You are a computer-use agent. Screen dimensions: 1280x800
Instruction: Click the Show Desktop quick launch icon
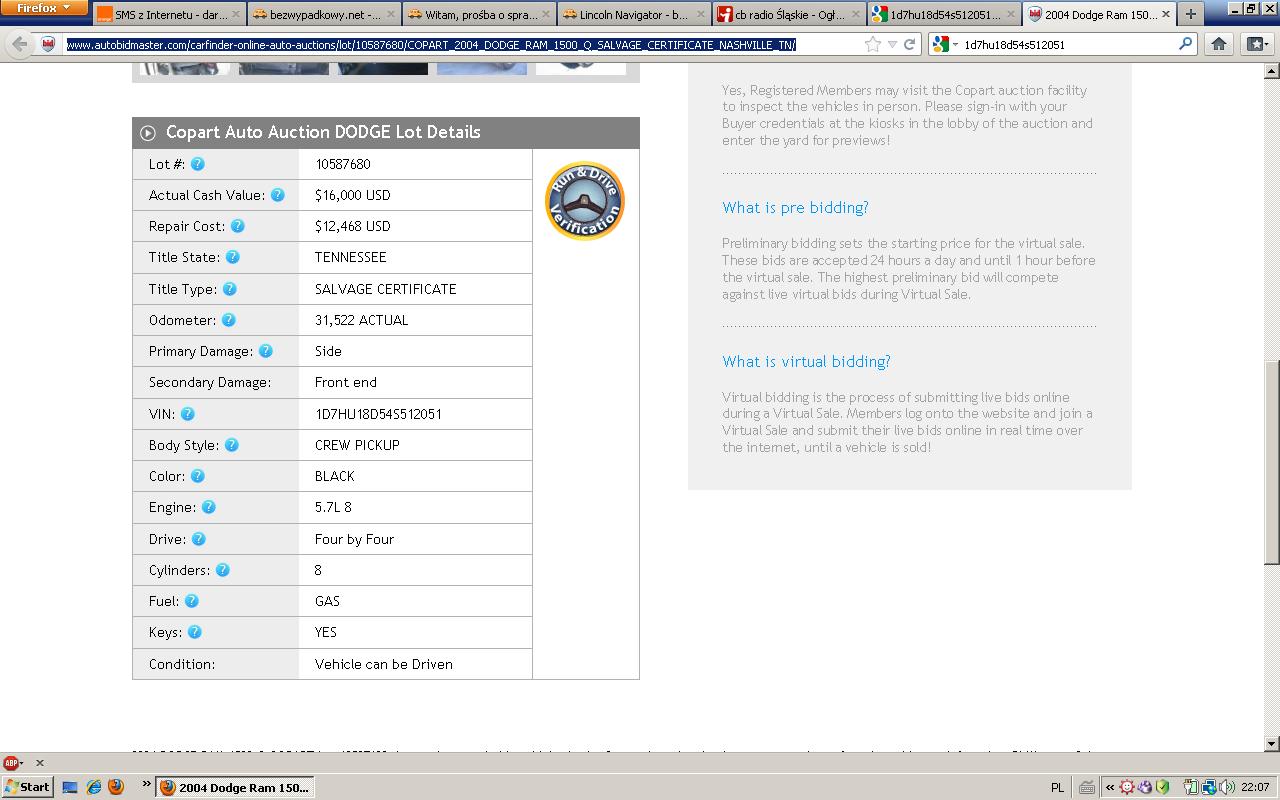pos(70,787)
